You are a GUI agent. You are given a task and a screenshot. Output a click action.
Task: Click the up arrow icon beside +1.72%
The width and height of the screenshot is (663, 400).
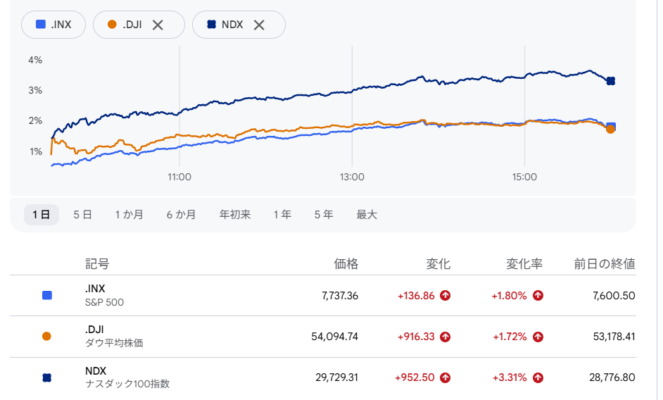[x=538, y=337]
